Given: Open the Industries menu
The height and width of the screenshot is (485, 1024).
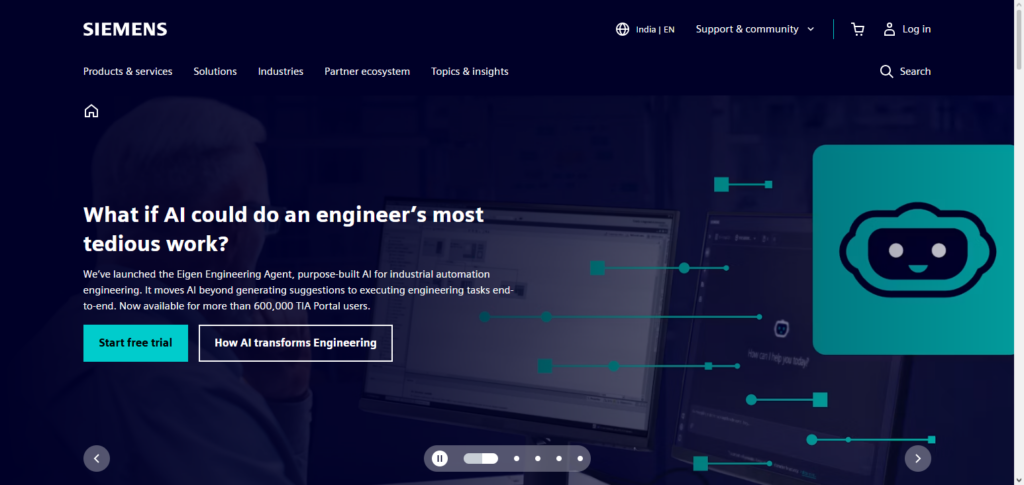Looking at the screenshot, I should pyautogui.click(x=280, y=71).
